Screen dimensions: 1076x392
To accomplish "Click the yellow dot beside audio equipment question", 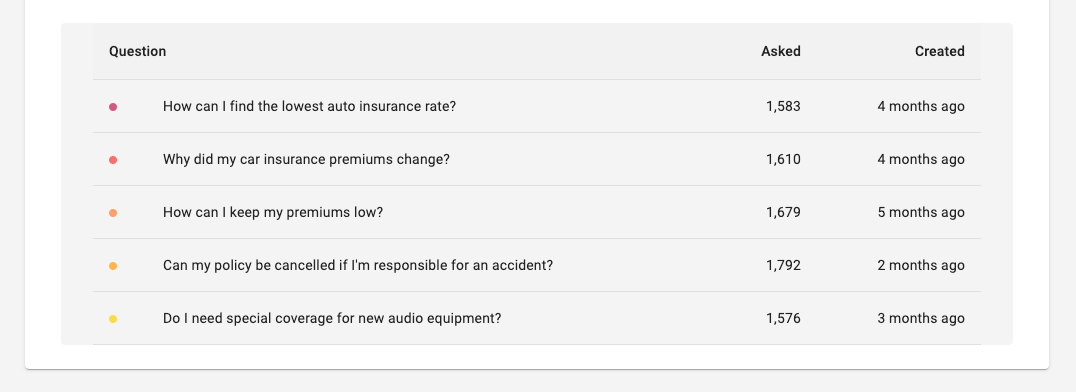I will [113, 319].
